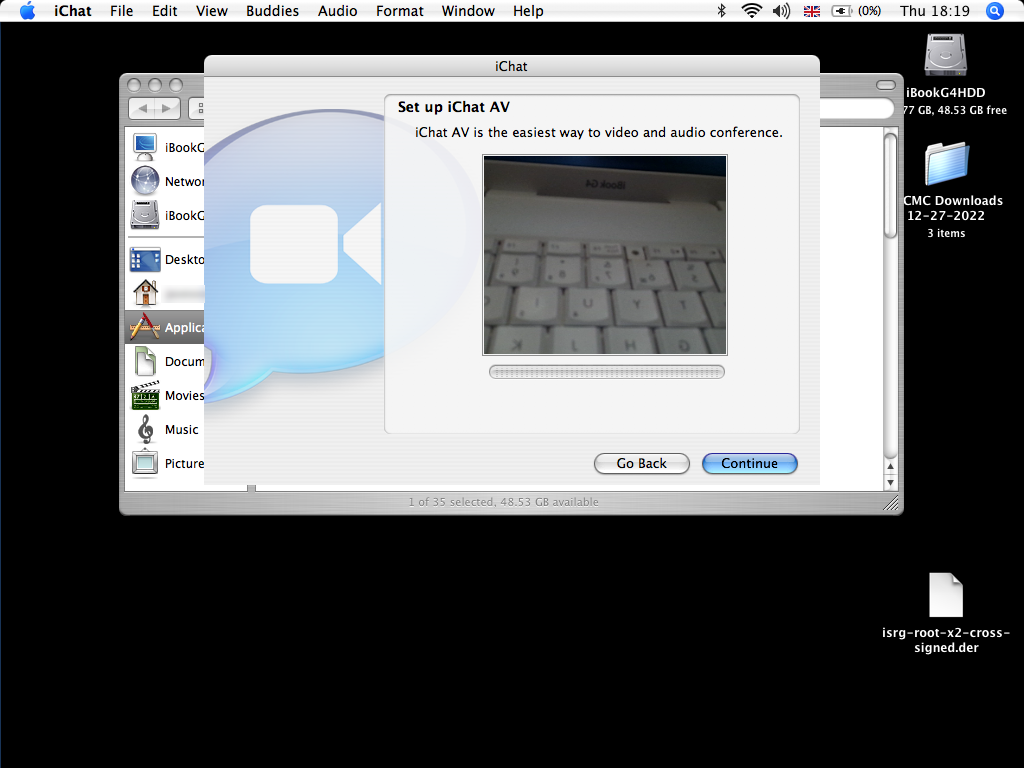Open the Help menu

coord(528,11)
